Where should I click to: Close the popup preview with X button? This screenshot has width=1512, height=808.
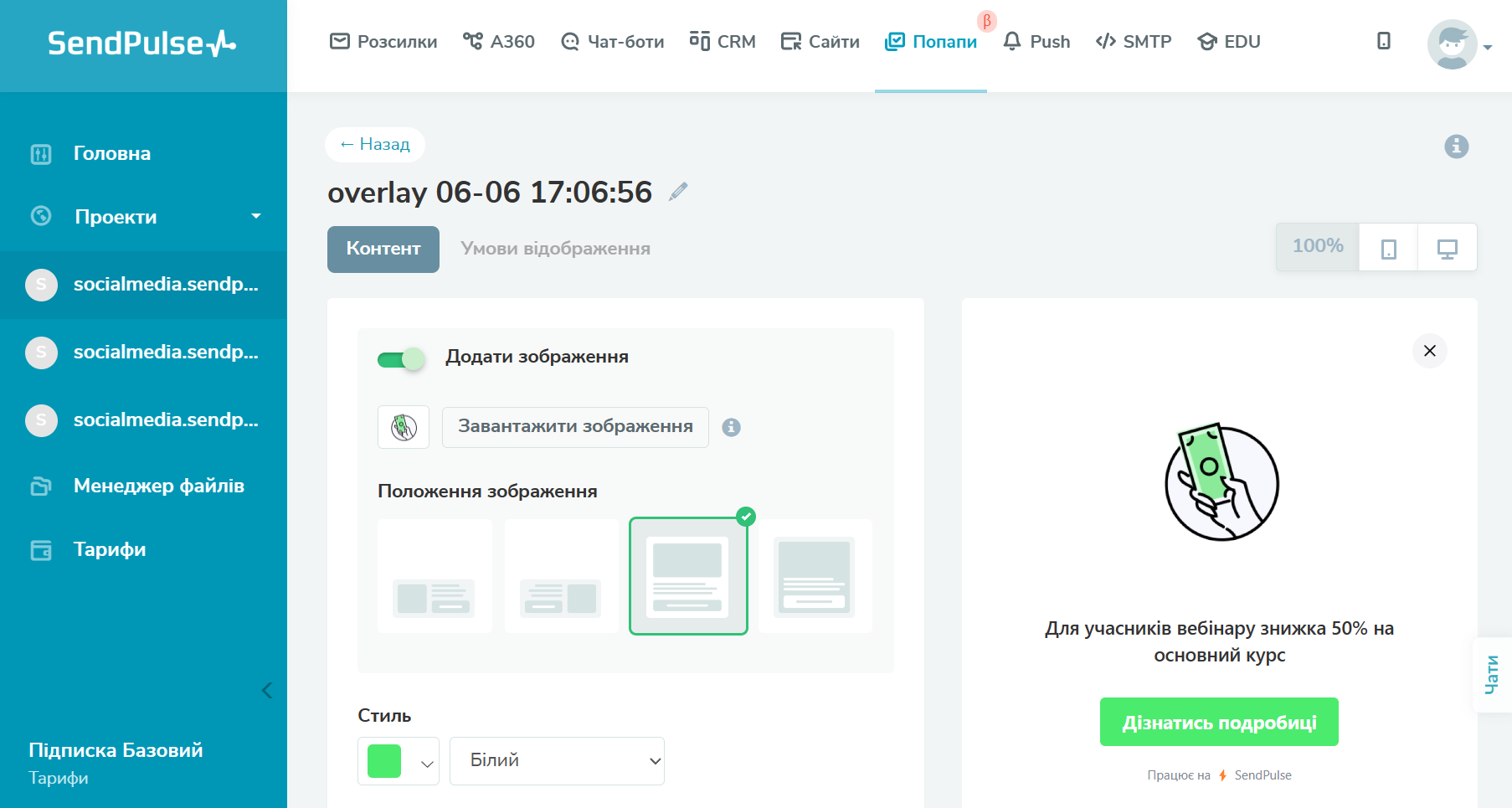[1430, 351]
